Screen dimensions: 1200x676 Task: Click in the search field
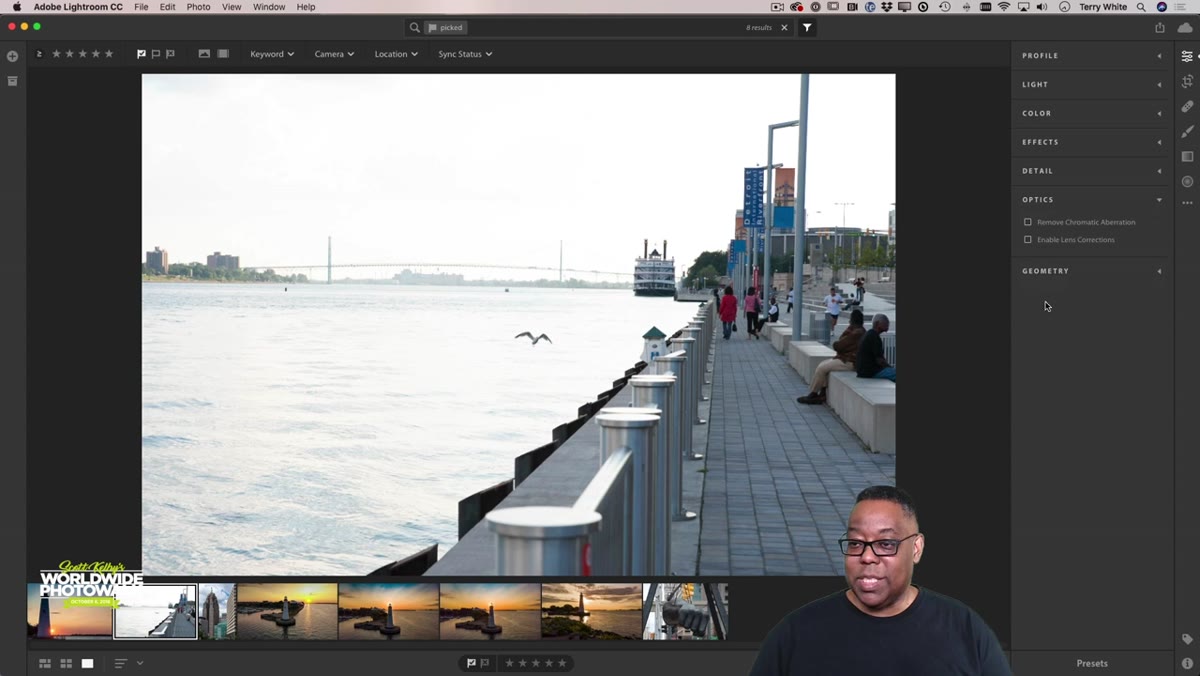(x=600, y=28)
